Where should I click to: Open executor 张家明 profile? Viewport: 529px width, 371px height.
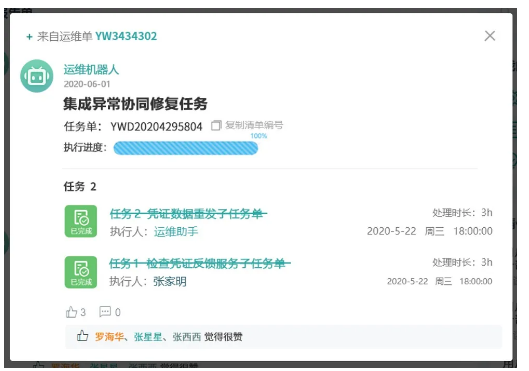click(170, 281)
